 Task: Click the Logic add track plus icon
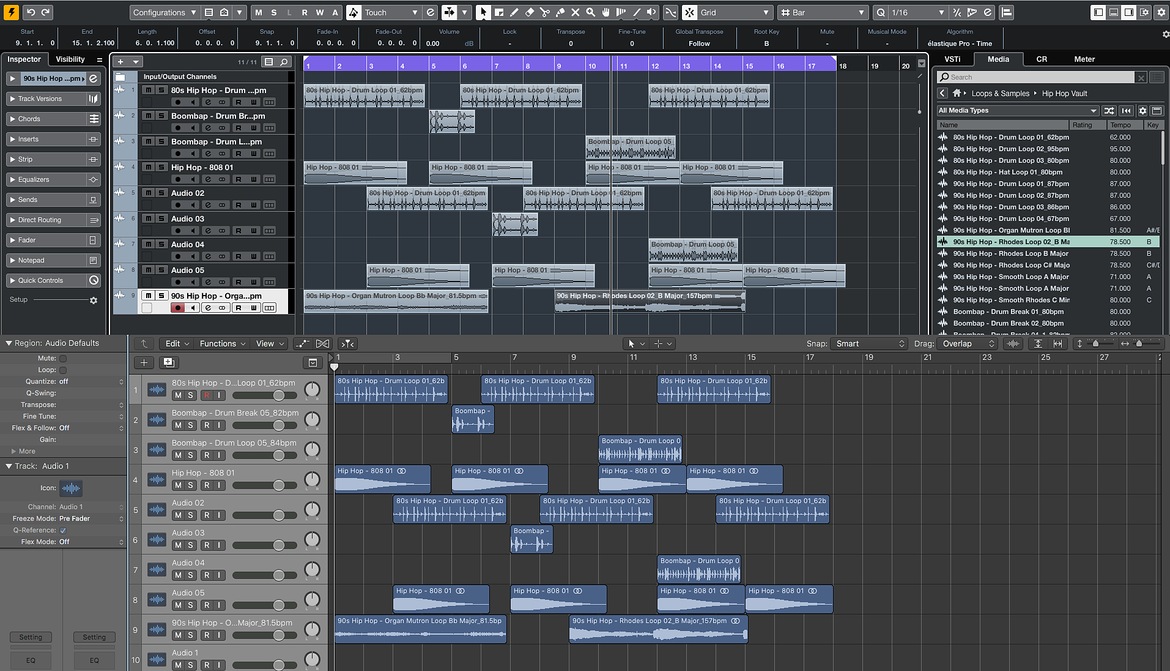pos(144,363)
